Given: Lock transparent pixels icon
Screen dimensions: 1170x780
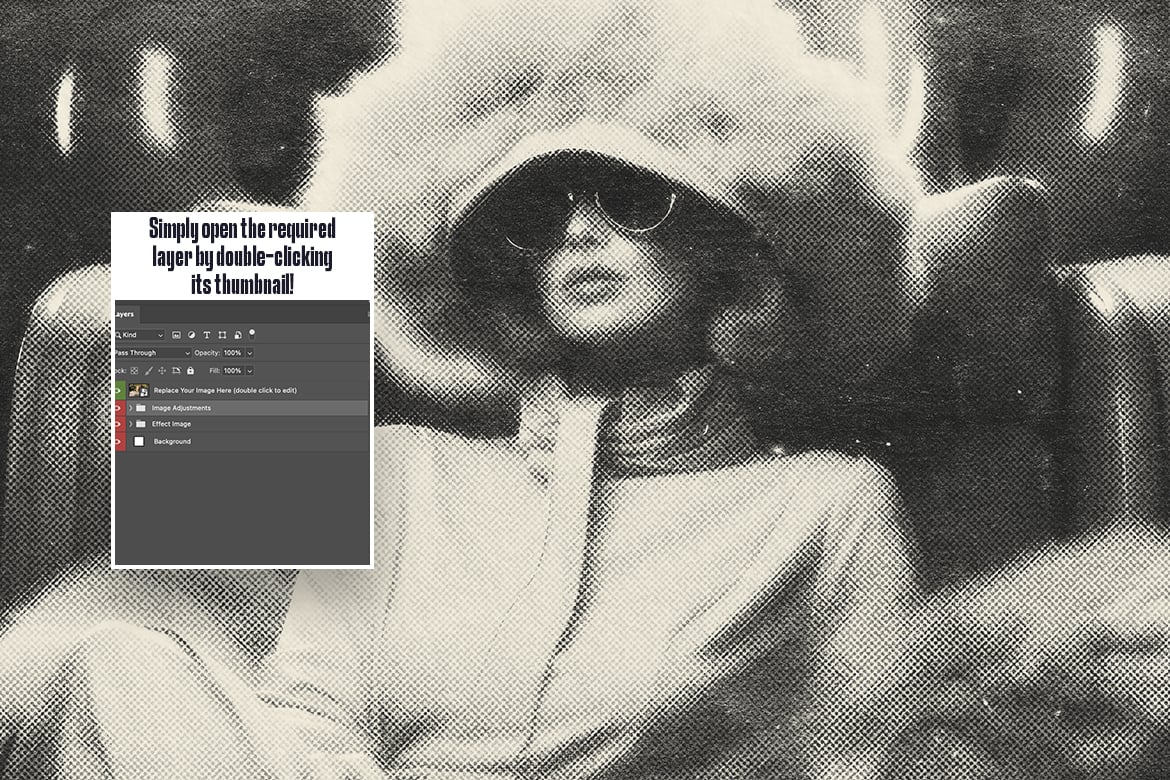Looking at the screenshot, I should [x=134, y=370].
